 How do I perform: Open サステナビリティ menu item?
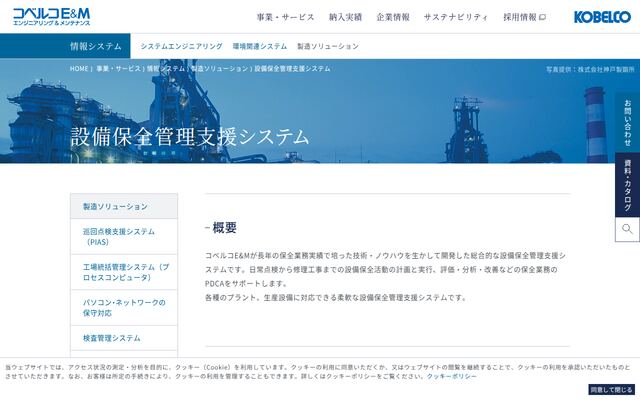point(456,17)
